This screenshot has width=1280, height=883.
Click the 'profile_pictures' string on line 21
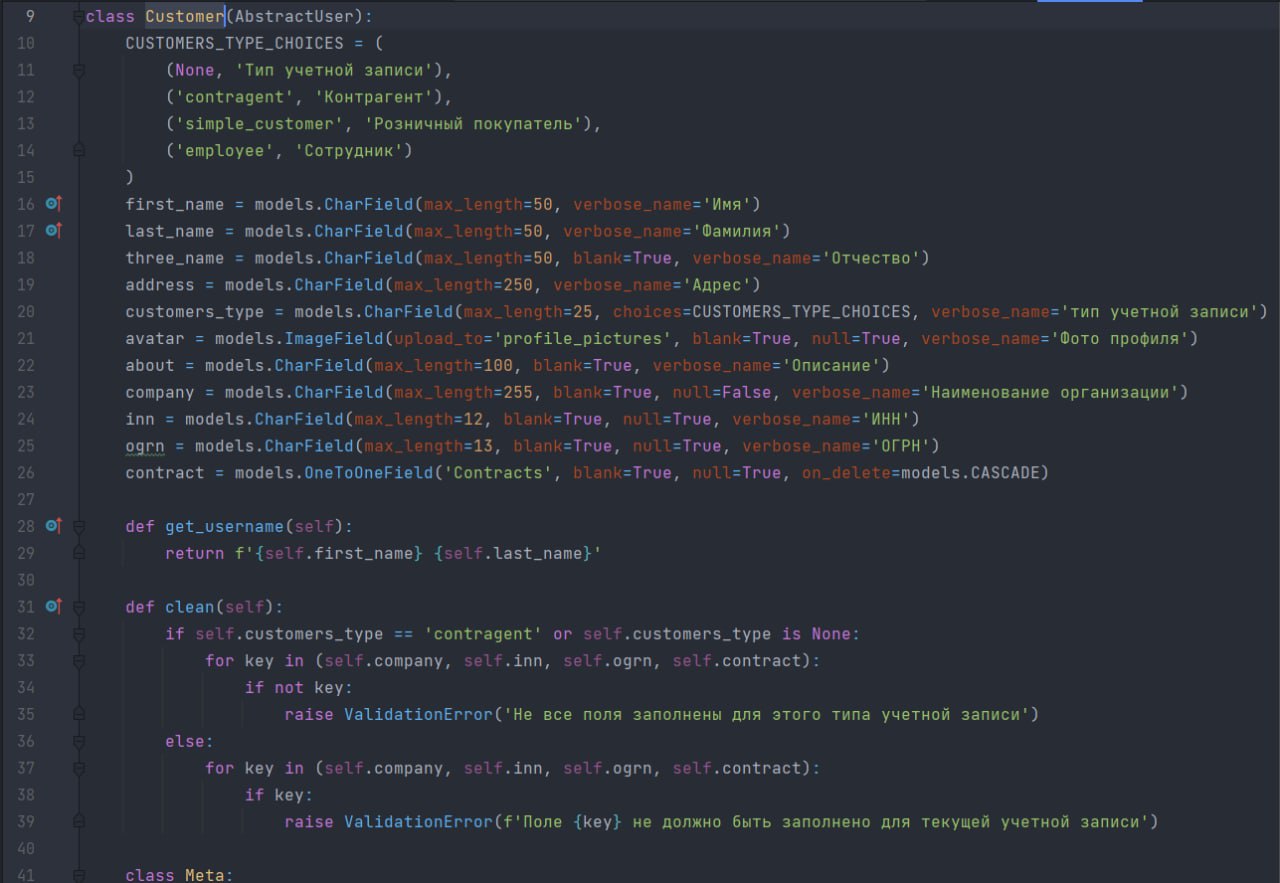pyautogui.click(x=583, y=338)
